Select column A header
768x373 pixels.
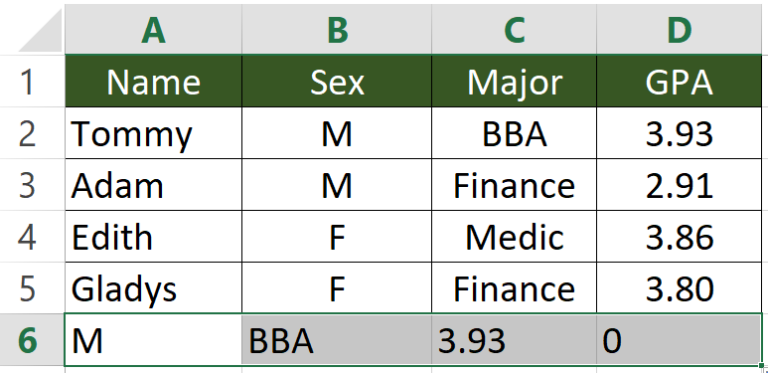153,29
